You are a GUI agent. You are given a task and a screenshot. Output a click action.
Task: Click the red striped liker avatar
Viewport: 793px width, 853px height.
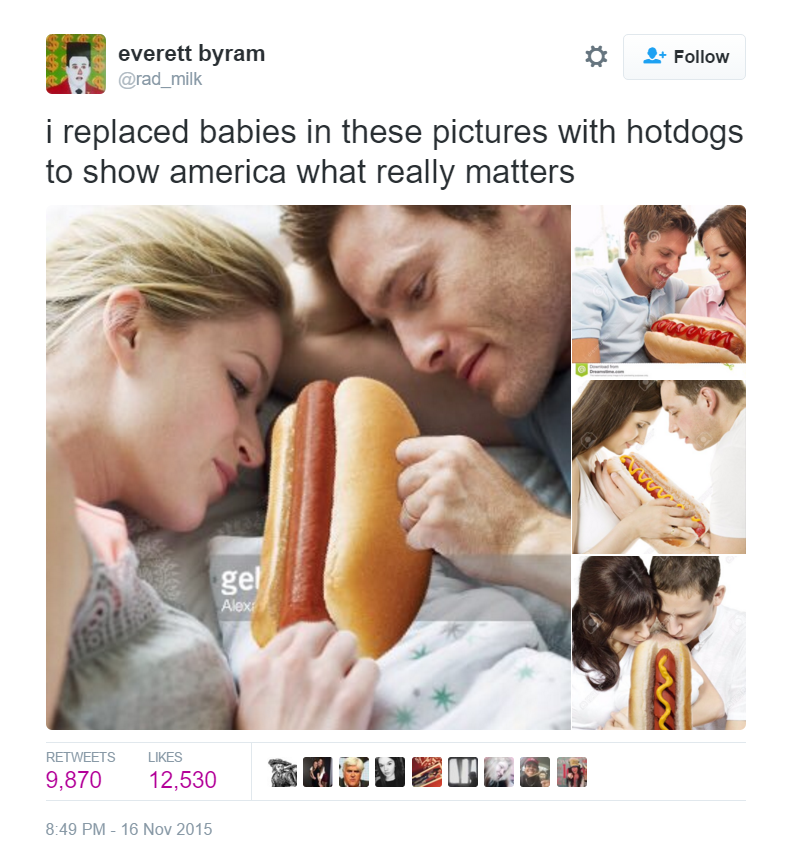coord(427,772)
